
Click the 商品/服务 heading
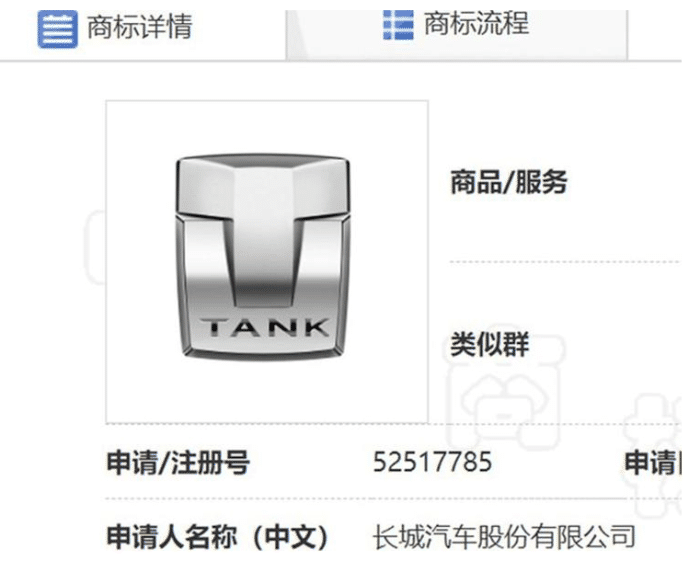(508, 182)
